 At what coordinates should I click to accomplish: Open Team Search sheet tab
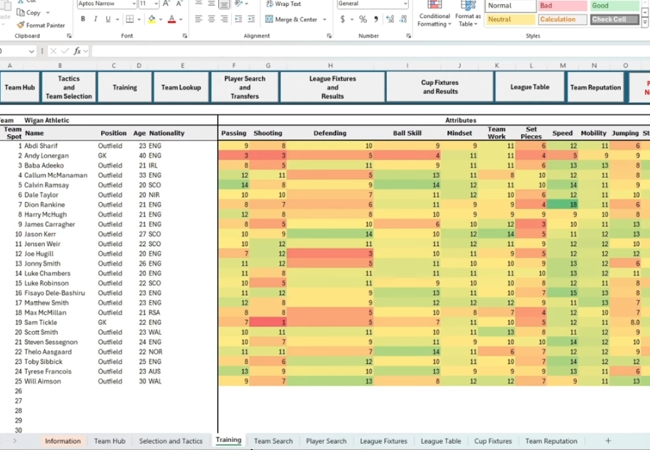pyautogui.click(x=273, y=441)
